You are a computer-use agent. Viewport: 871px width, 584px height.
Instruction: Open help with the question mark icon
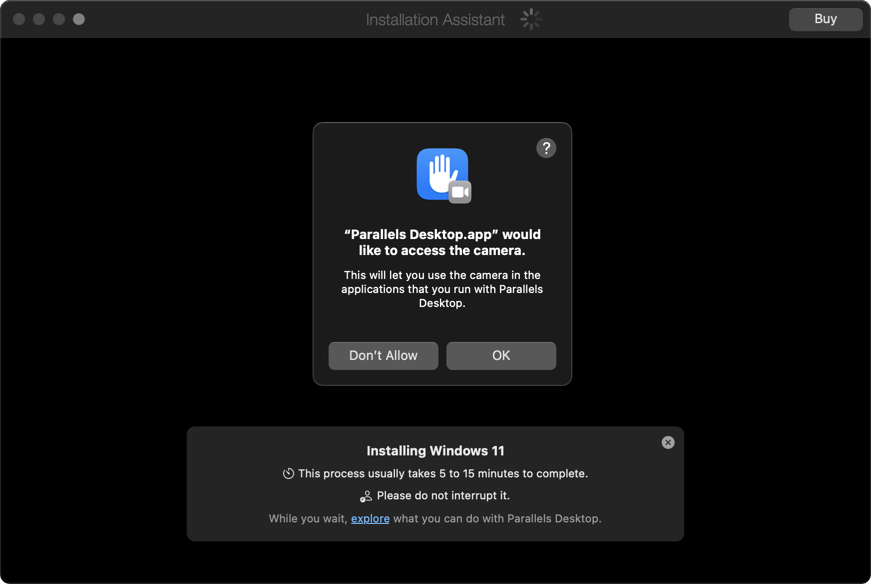tap(546, 148)
